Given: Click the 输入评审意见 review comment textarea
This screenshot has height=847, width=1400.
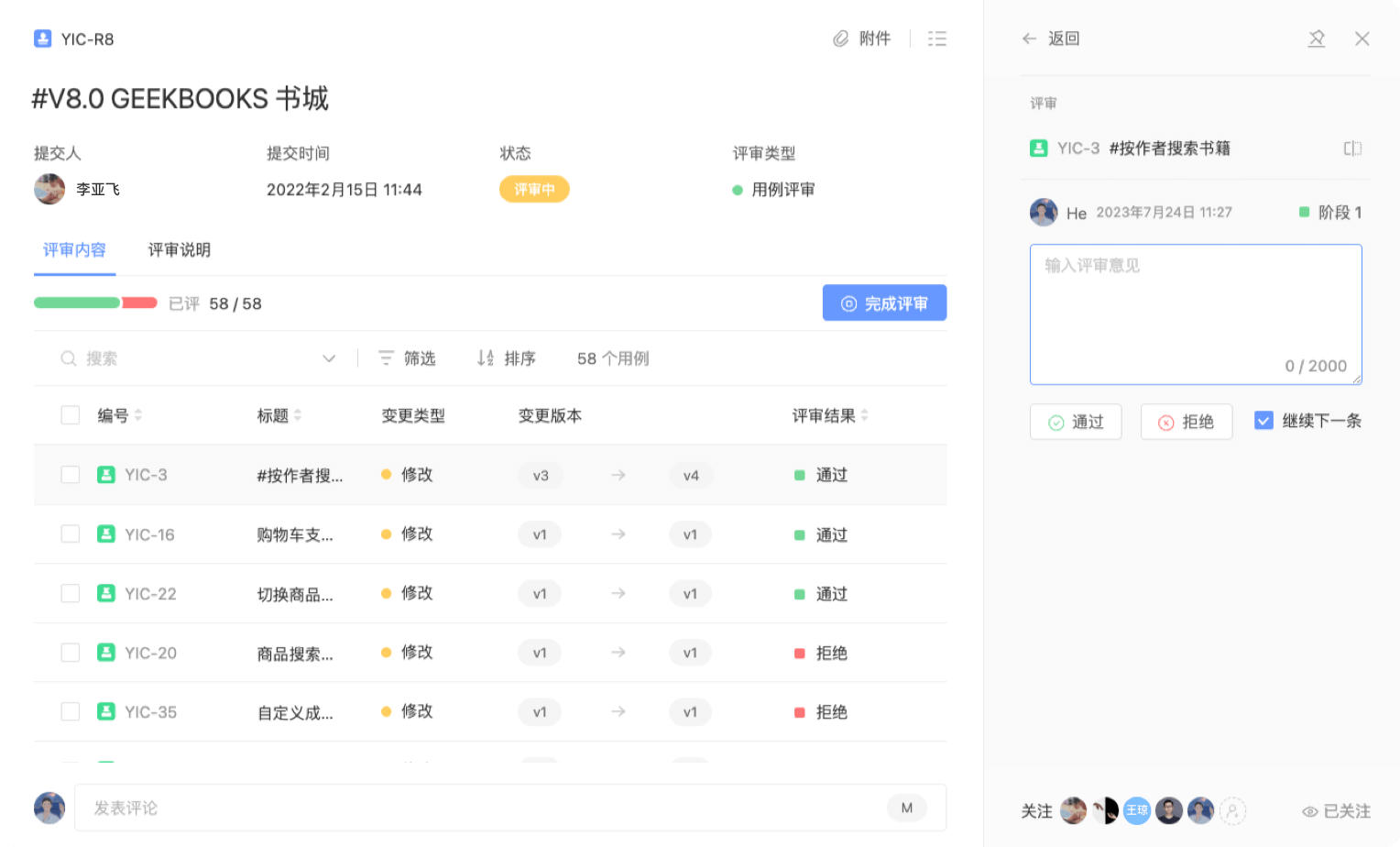Looking at the screenshot, I should click(1196, 314).
